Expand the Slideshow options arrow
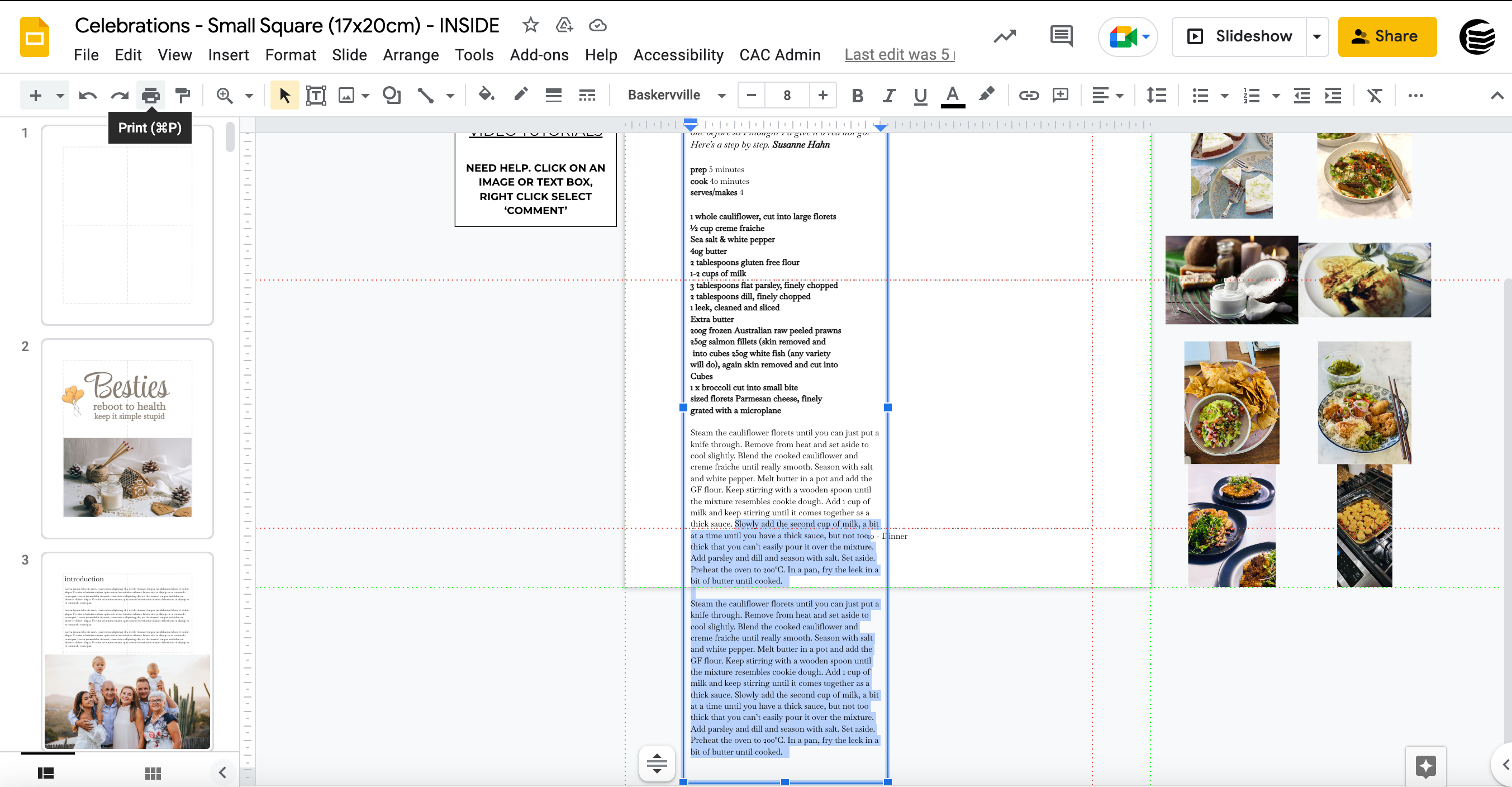The image size is (1512, 787). pyautogui.click(x=1316, y=36)
